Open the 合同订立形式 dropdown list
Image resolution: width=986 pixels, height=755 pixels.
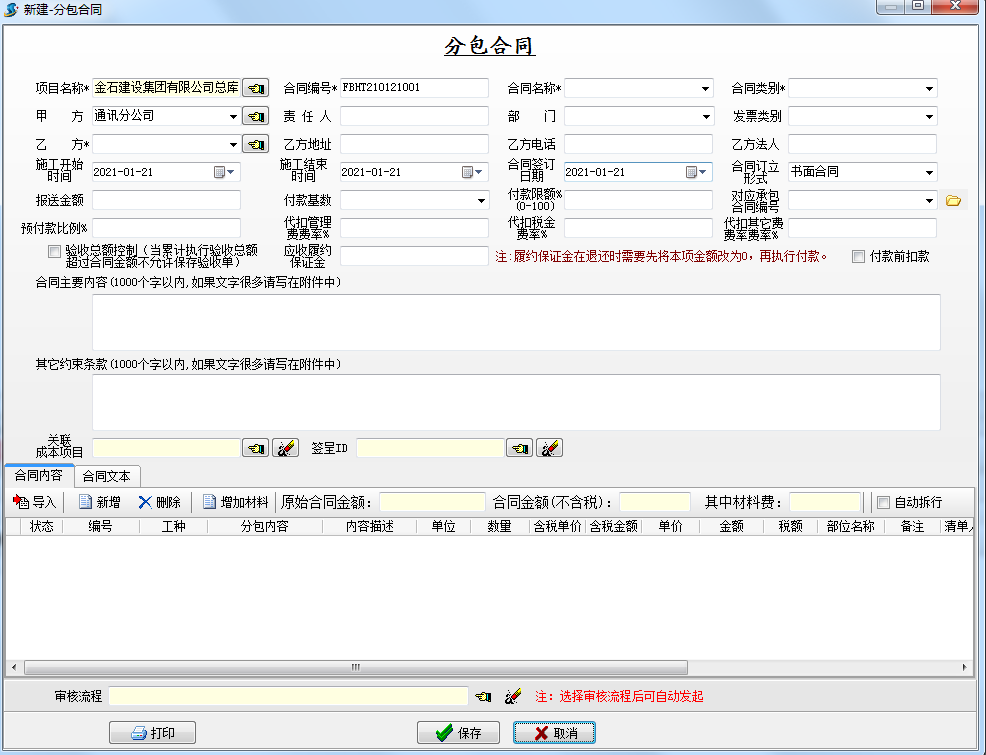click(929, 172)
